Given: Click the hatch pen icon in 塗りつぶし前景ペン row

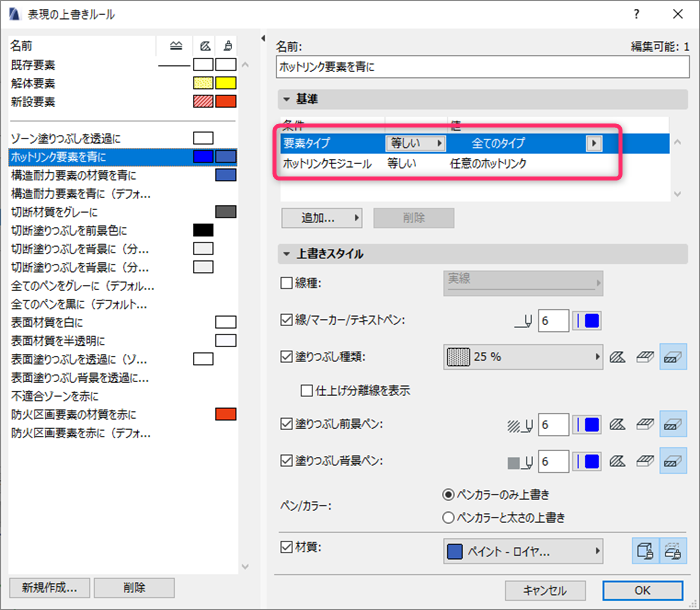Looking at the screenshot, I should pos(520,426).
